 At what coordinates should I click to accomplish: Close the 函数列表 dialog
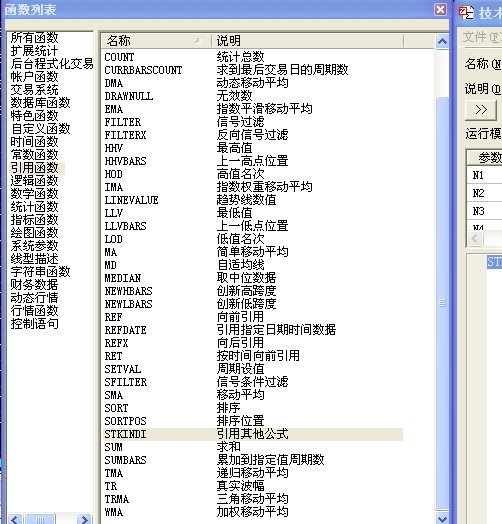pyautogui.click(x=441, y=9)
